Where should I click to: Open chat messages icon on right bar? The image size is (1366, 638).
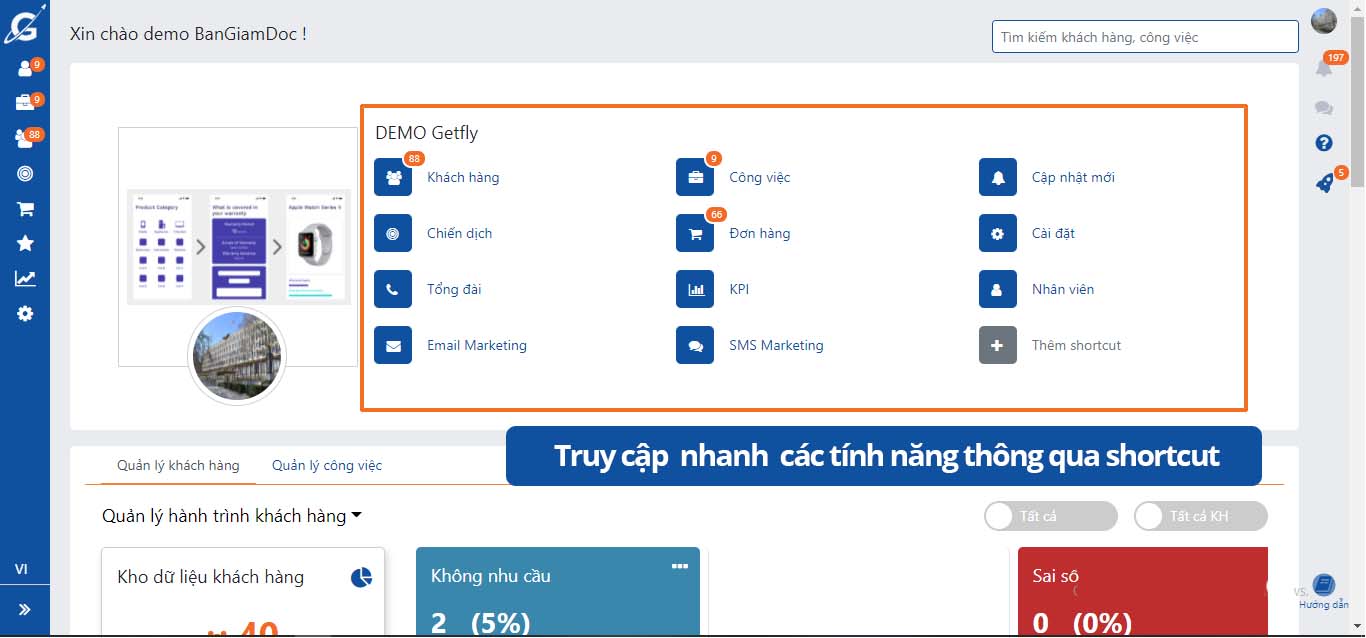pos(1324,108)
